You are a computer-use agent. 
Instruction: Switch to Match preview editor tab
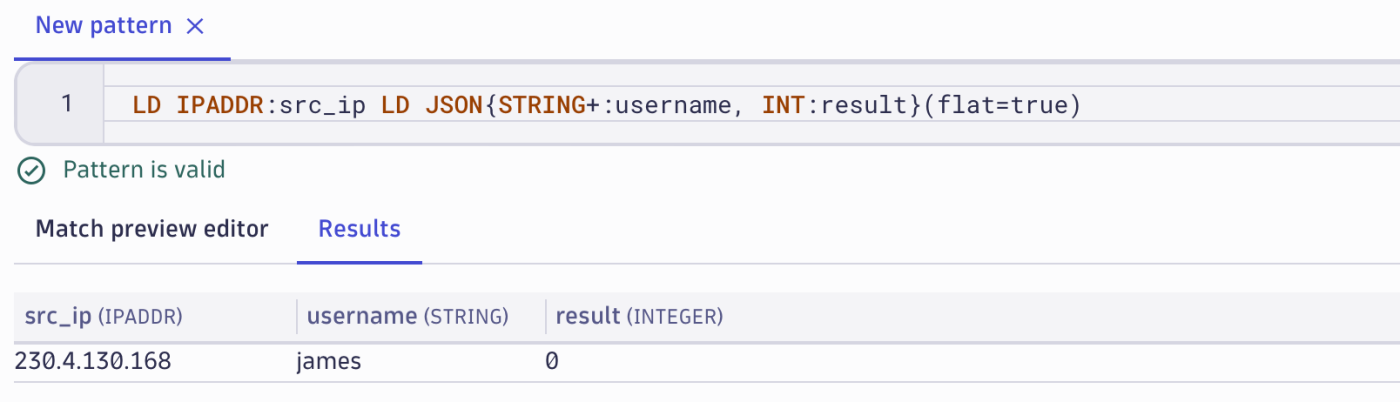pos(152,229)
